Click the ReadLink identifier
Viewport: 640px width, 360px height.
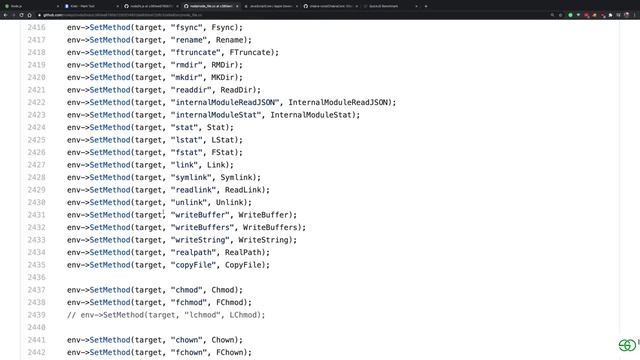[243, 190]
